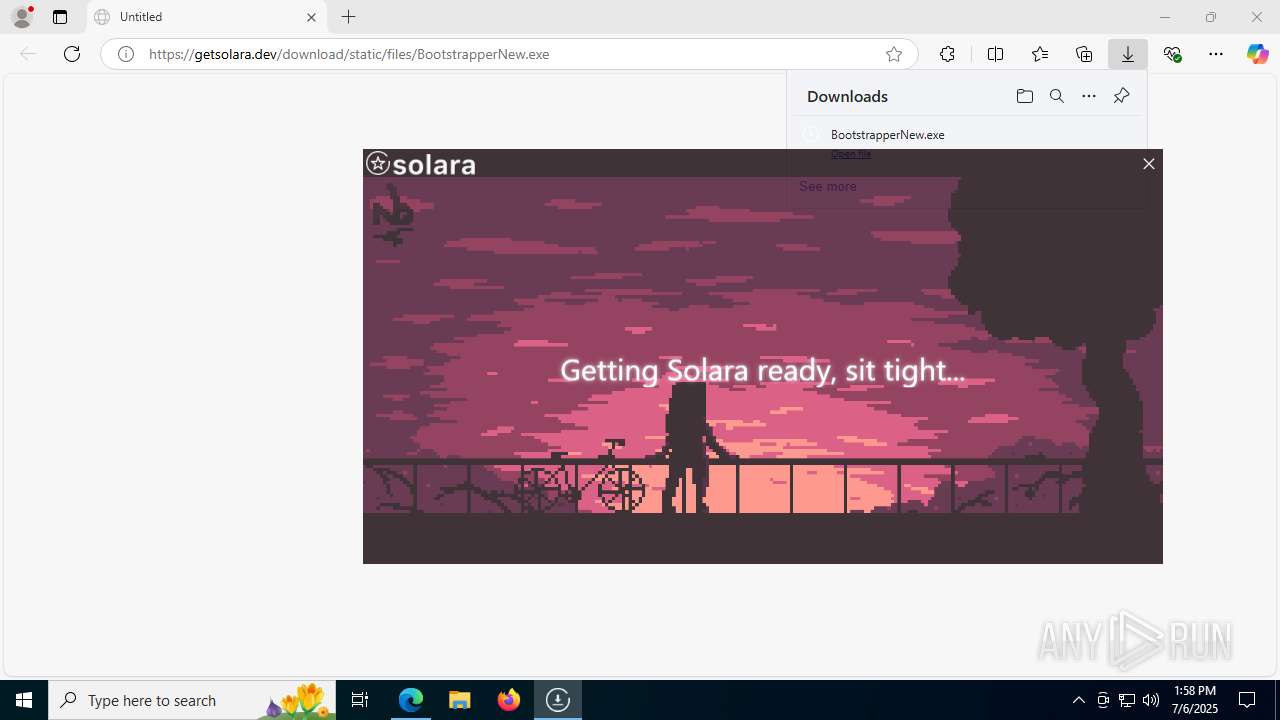Click the taskbar search box
This screenshot has height=720, width=1280.
(x=192, y=700)
